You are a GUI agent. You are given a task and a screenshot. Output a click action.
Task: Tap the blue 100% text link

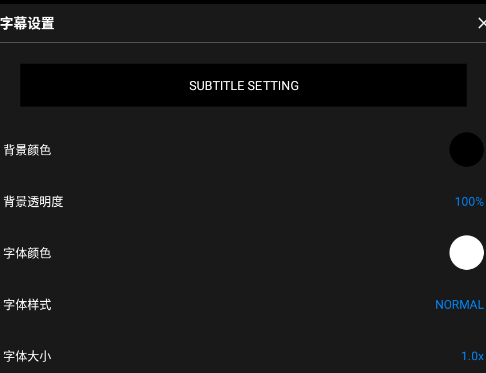(x=469, y=202)
